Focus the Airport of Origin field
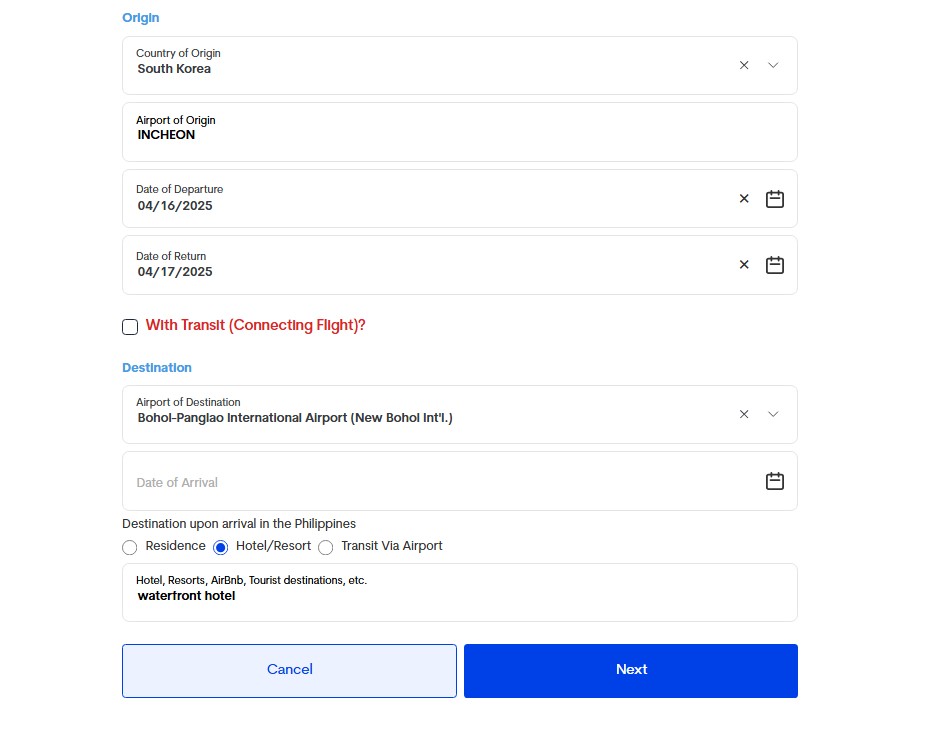 coord(460,132)
